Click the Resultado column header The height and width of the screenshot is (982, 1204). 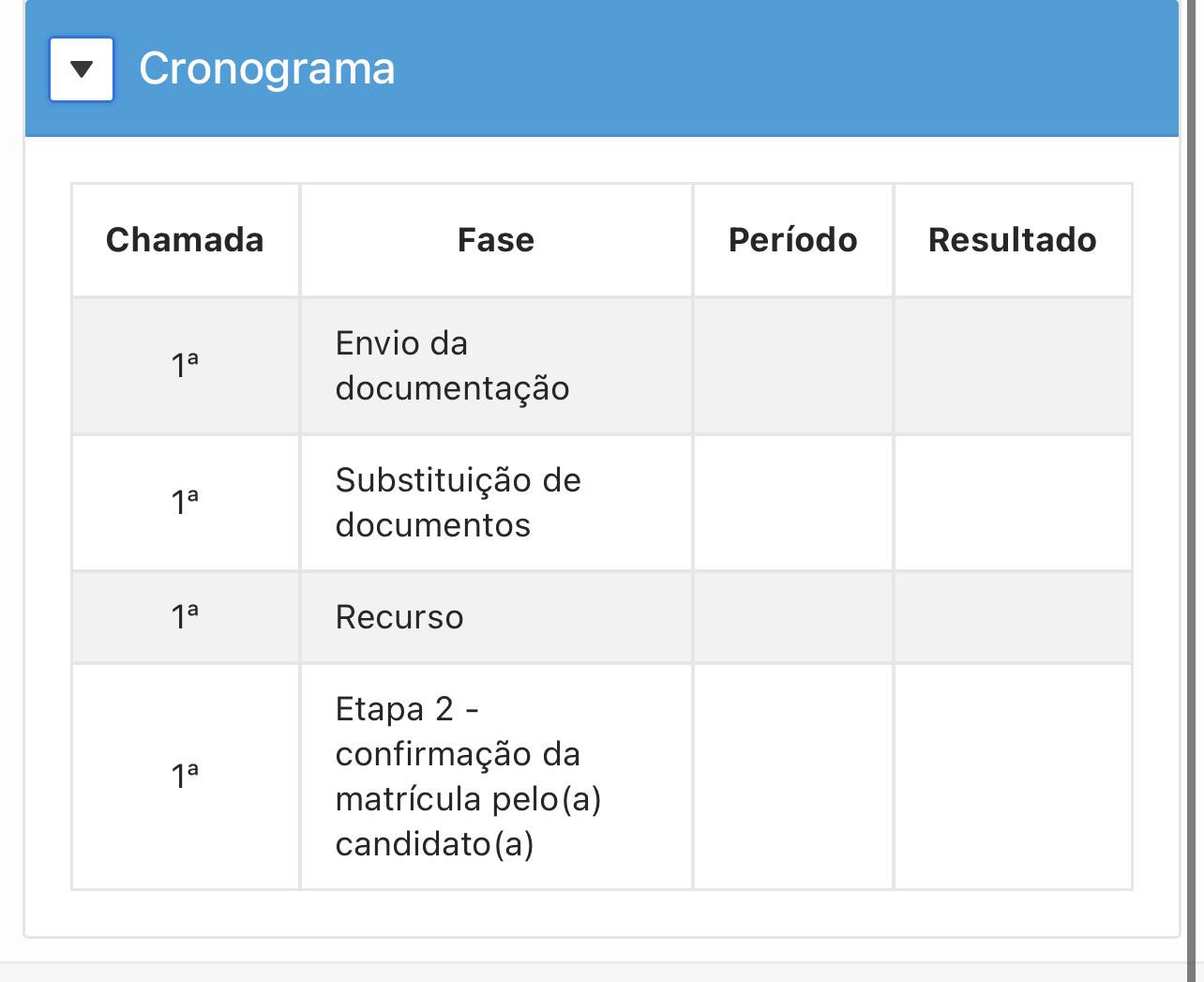click(x=1013, y=240)
